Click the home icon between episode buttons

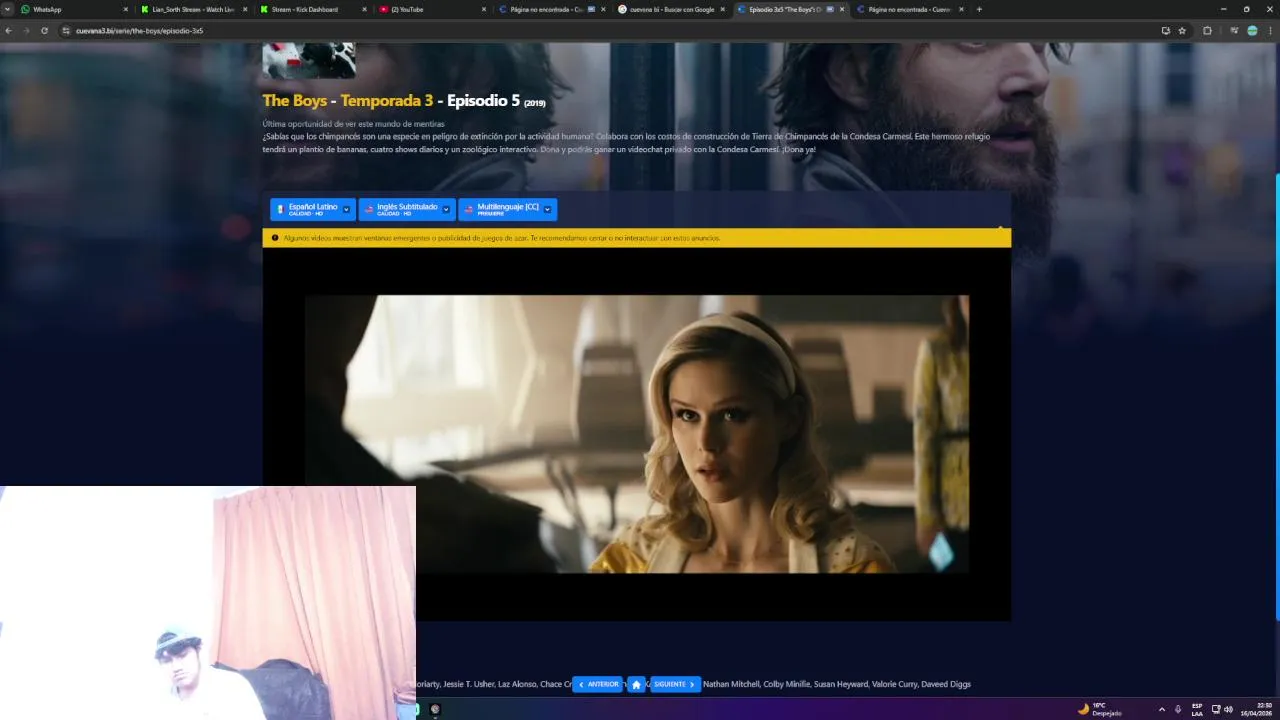click(x=636, y=685)
